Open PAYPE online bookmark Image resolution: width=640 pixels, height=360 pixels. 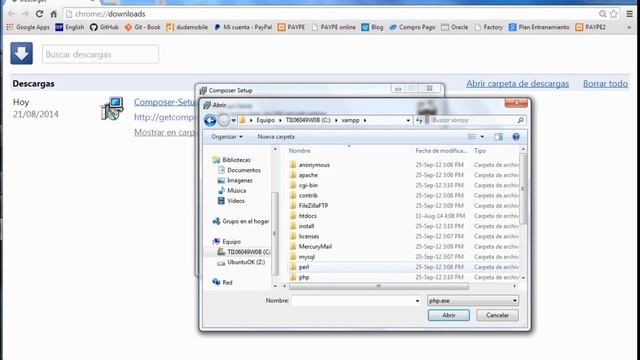[x=333, y=27]
